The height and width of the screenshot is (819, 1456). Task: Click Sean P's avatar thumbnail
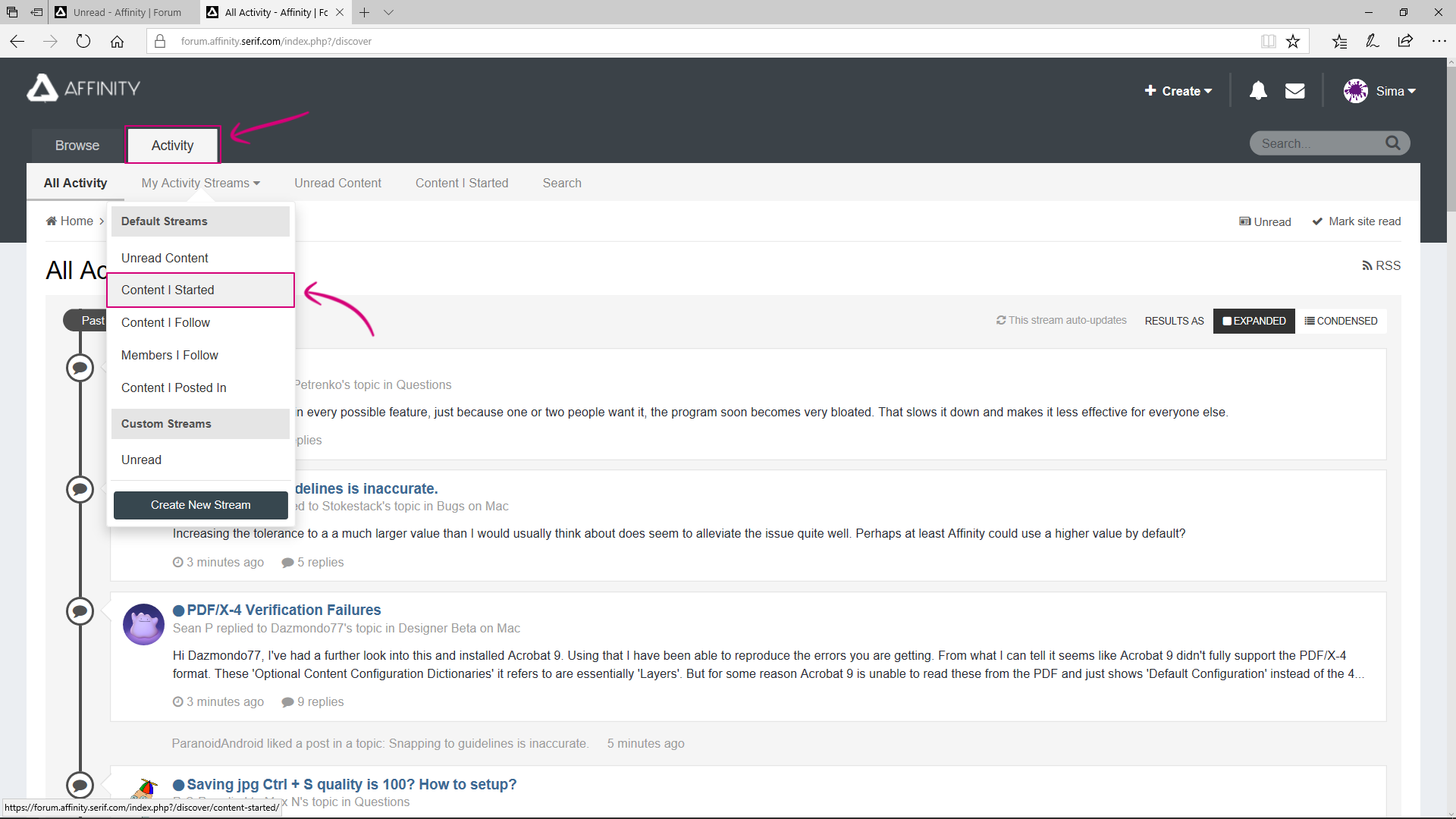[x=144, y=624]
